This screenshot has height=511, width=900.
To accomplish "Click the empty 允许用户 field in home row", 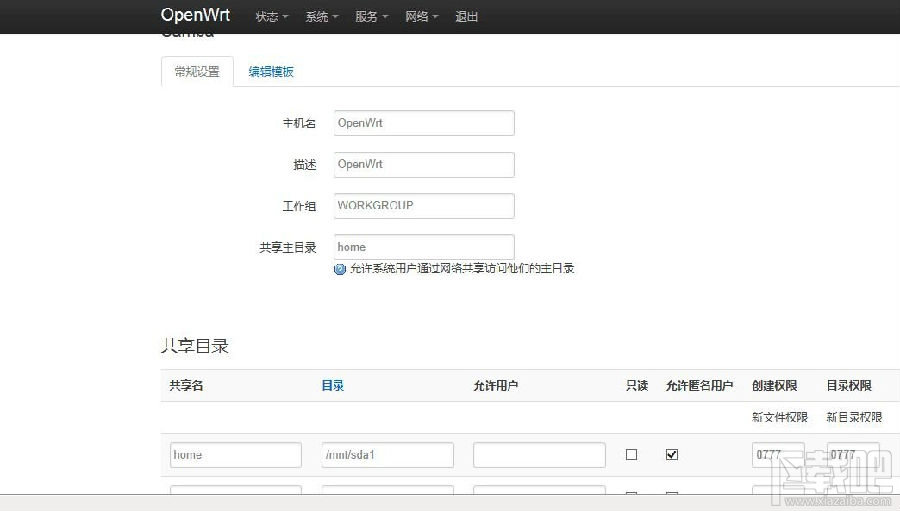I will click(540, 455).
